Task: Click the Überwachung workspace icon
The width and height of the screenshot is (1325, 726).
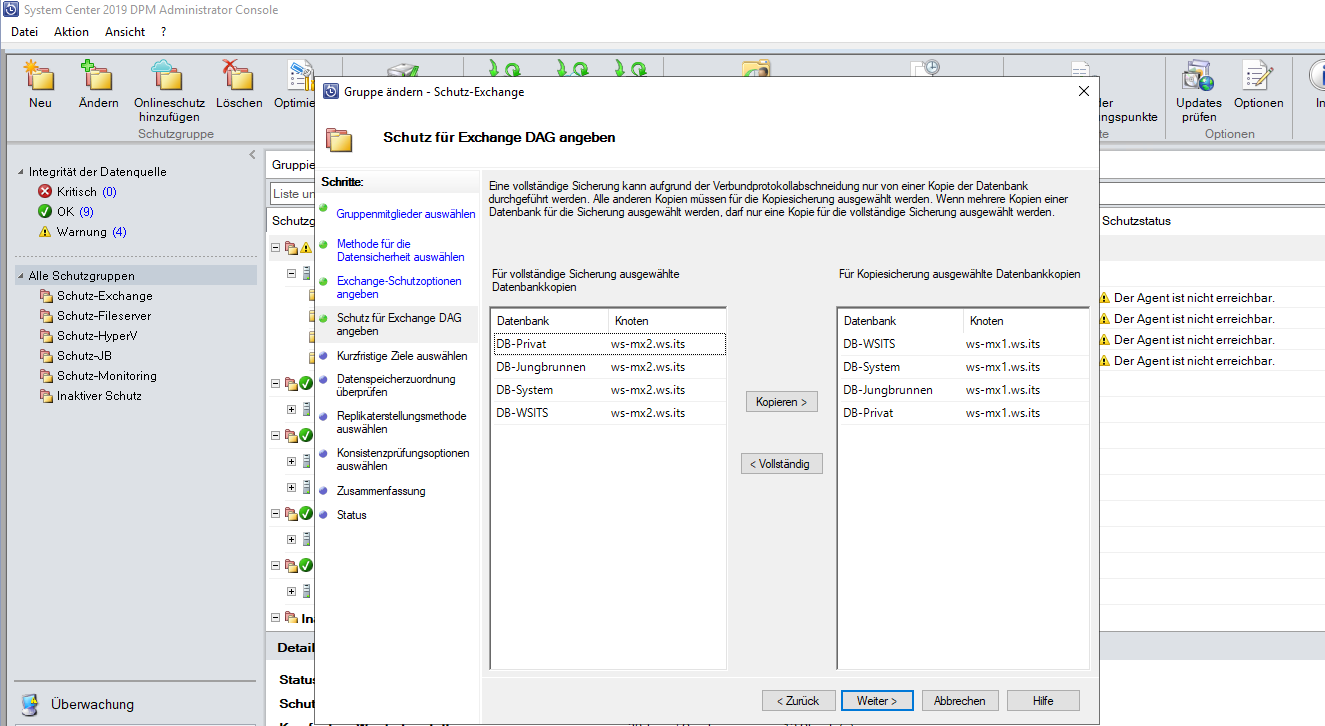Action: (30, 704)
